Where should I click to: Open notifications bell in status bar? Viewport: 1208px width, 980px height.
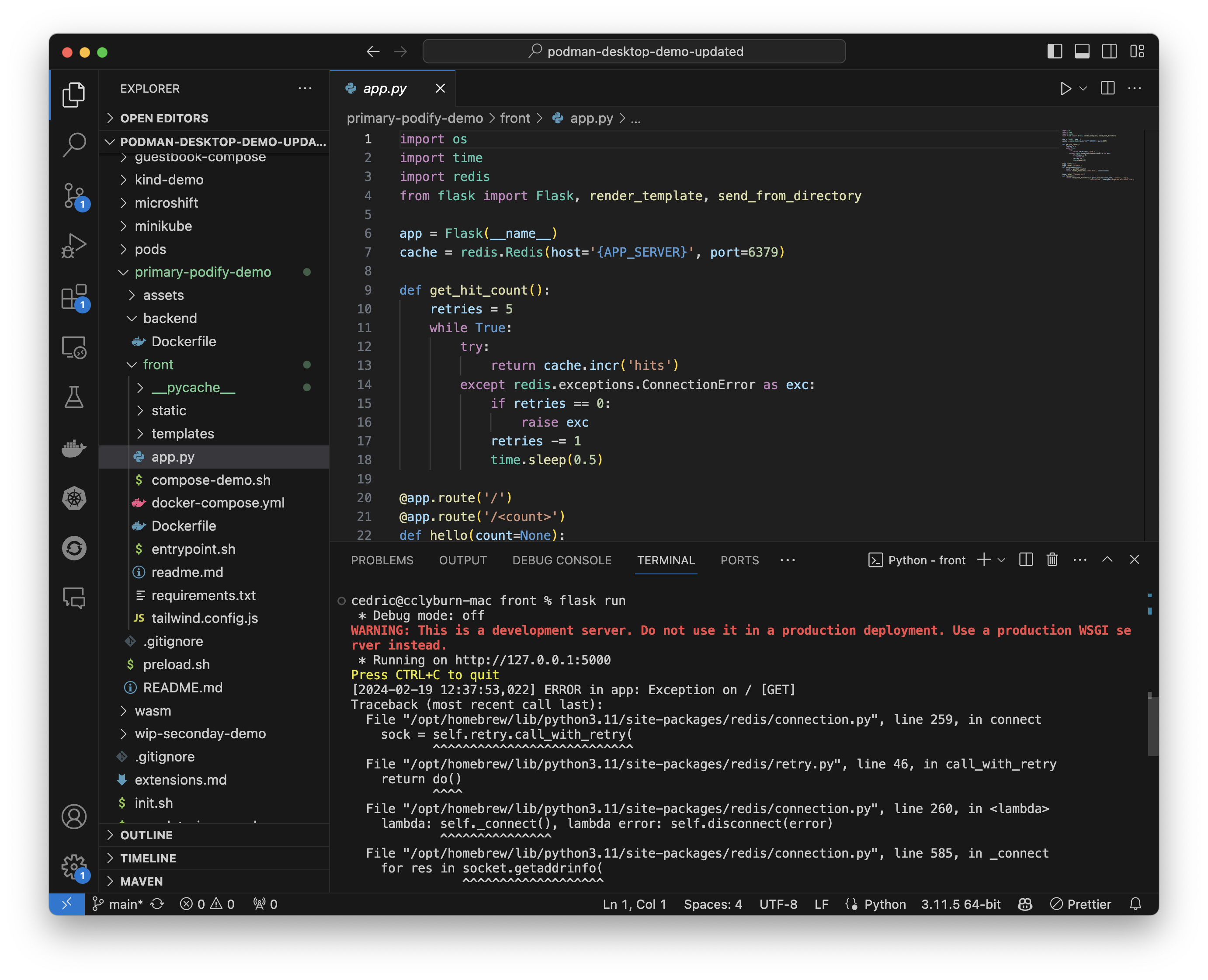1136,904
